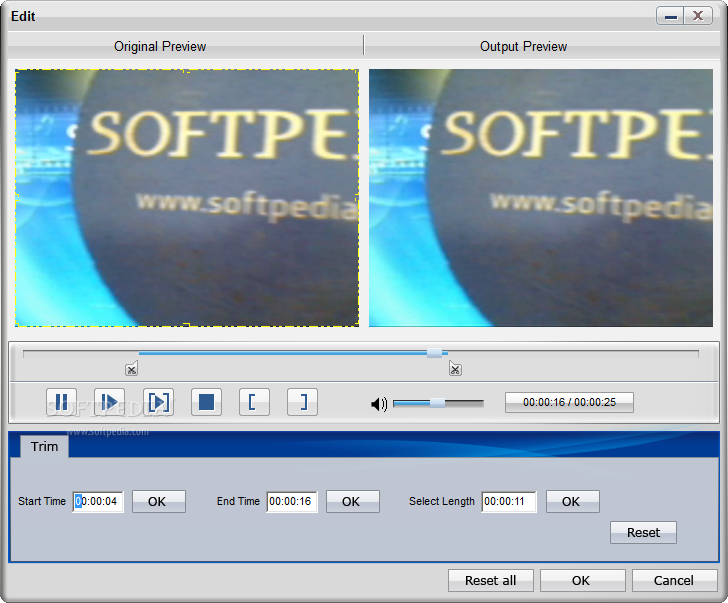Click the Original Preview video pane
The image size is (728, 603).
click(187, 198)
